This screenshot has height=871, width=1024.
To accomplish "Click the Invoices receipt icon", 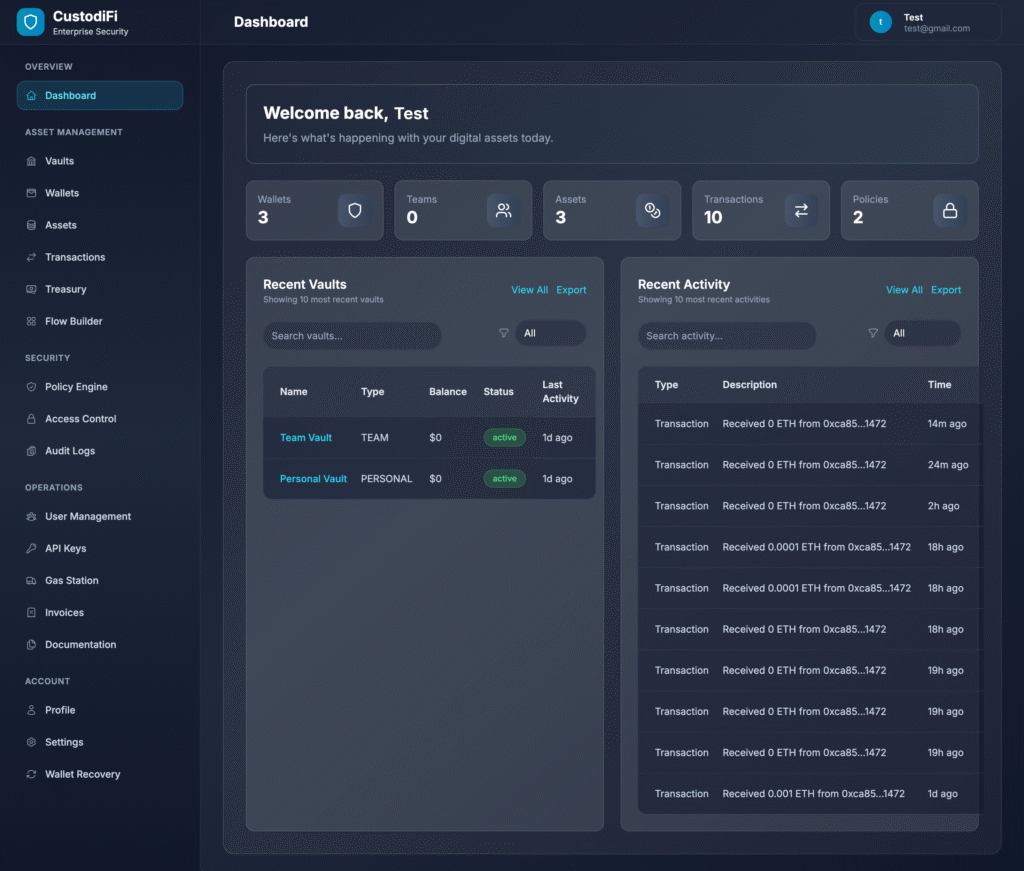I will [31, 612].
